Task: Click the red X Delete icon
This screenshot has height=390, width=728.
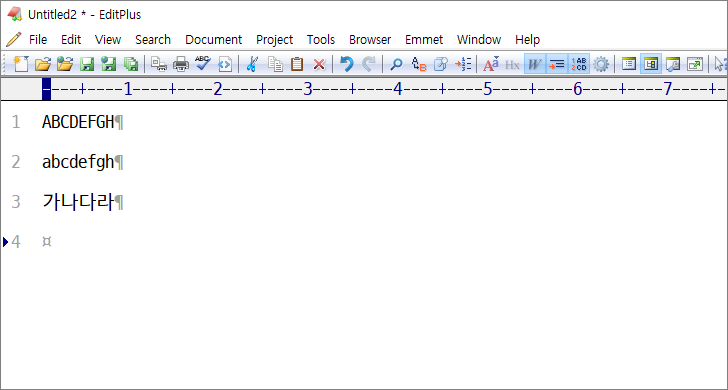Action: (x=319, y=65)
